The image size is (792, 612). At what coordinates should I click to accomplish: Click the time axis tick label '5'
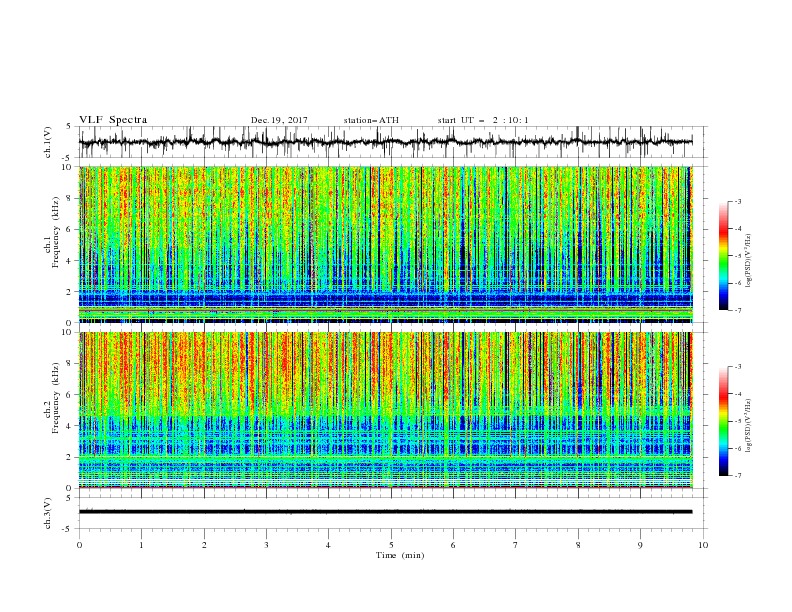391,545
